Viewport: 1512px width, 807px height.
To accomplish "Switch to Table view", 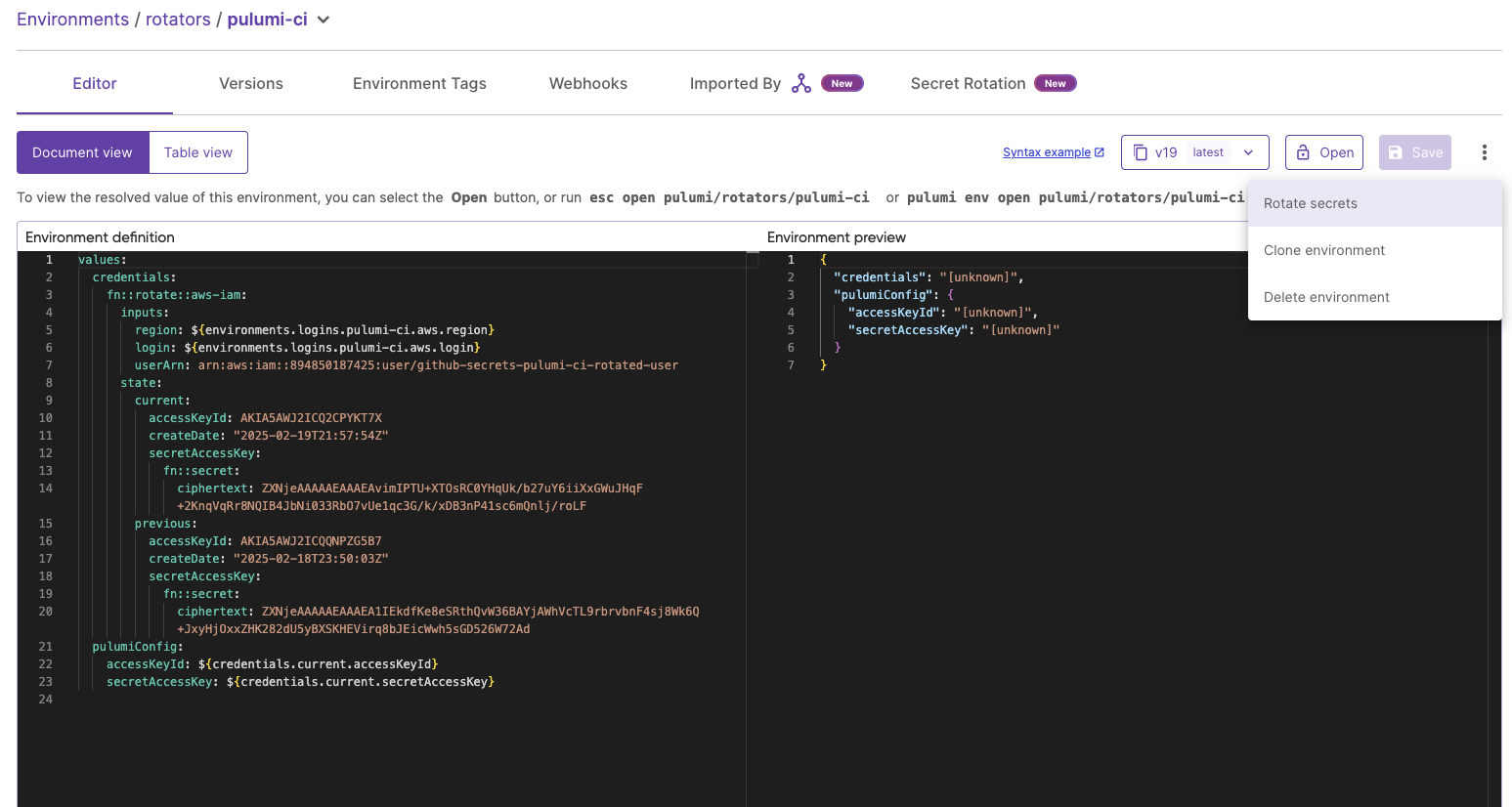I will pos(198,152).
